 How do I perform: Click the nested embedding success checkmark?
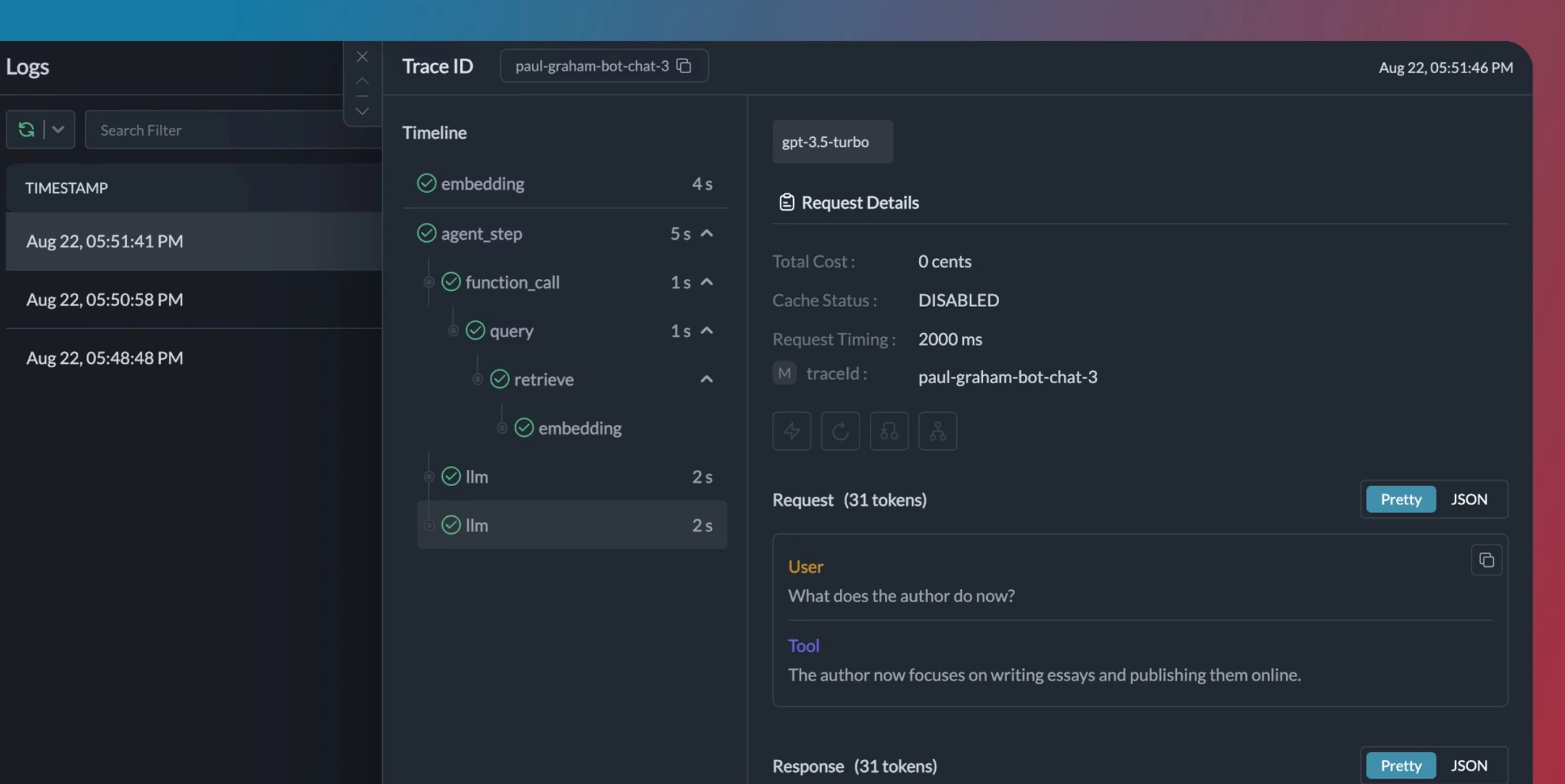point(524,428)
